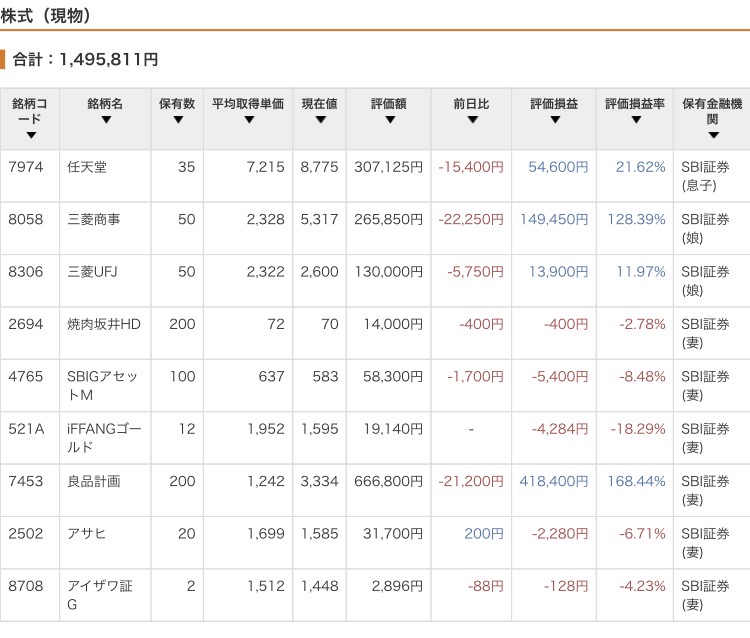Click stock code 521A
Screen dimensions: 750x638
pos(26,428)
